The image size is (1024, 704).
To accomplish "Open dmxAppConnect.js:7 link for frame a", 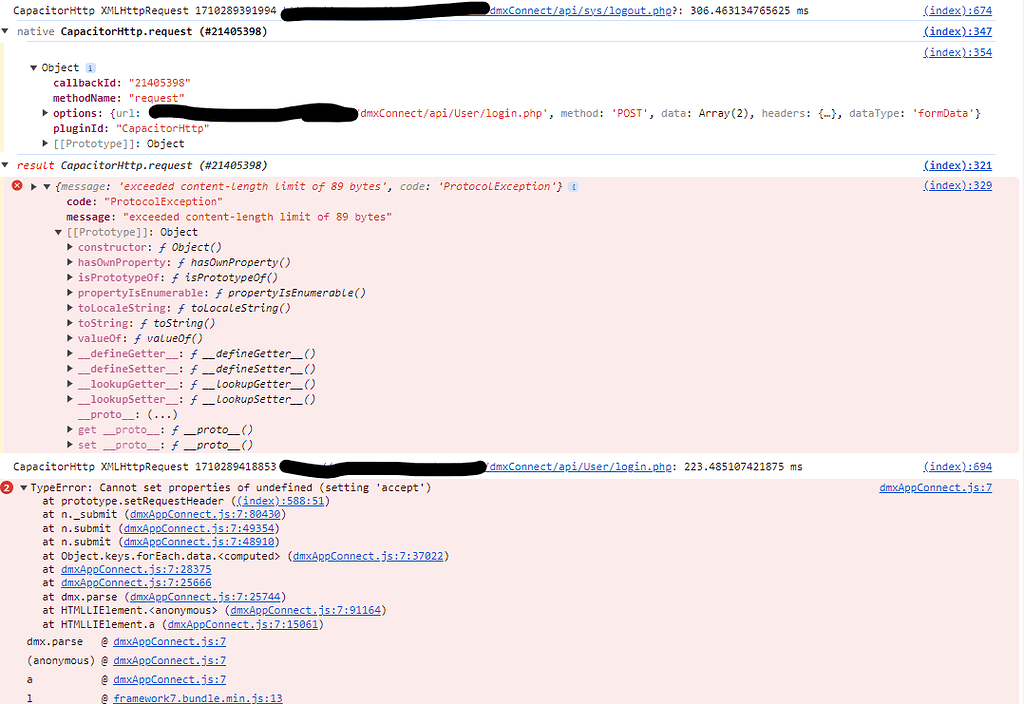I will [170, 680].
